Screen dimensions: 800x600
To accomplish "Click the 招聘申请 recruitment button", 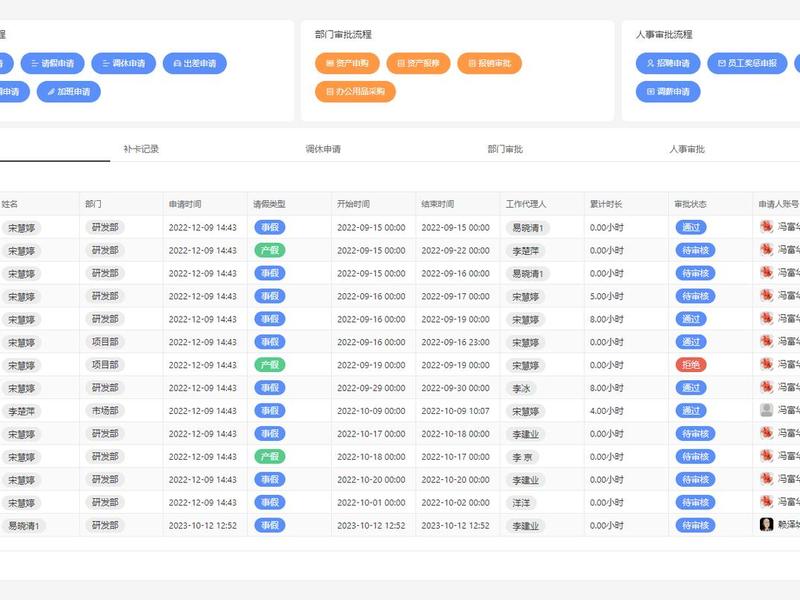I will point(668,63).
